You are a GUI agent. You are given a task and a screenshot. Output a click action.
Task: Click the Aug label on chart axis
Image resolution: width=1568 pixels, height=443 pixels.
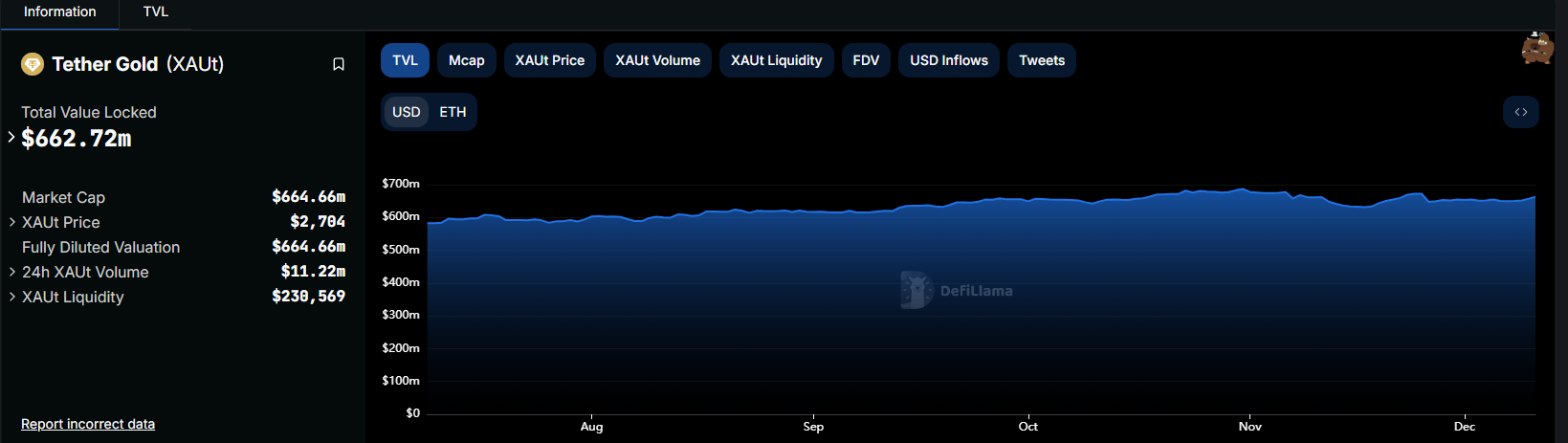(x=591, y=427)
